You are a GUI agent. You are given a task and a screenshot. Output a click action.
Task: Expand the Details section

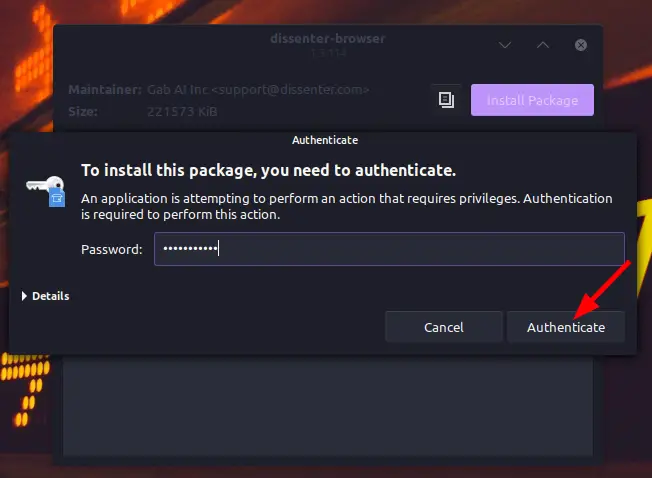pyautogui.click(x=45, y=296)
